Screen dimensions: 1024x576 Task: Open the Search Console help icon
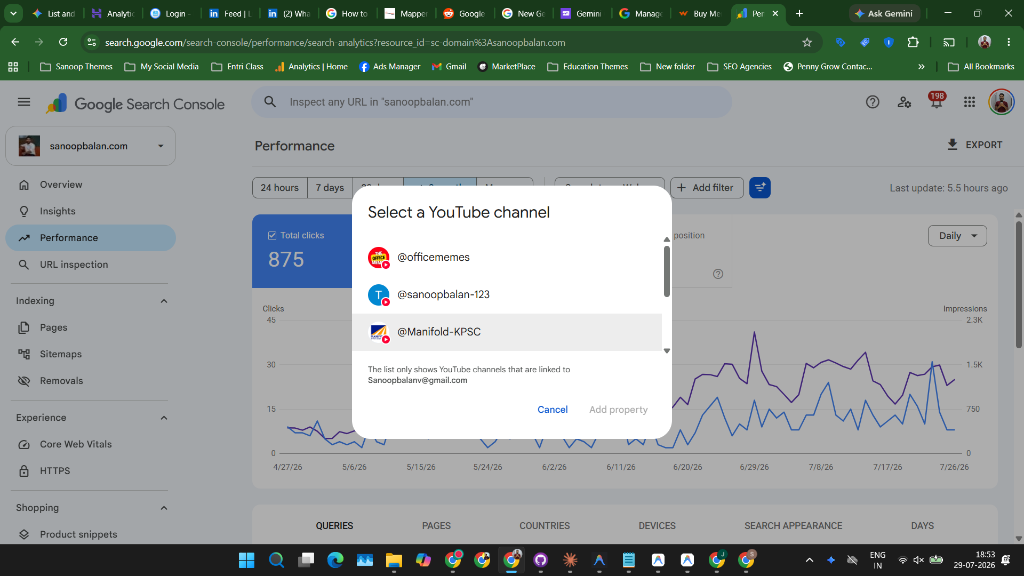click(872, 102)
